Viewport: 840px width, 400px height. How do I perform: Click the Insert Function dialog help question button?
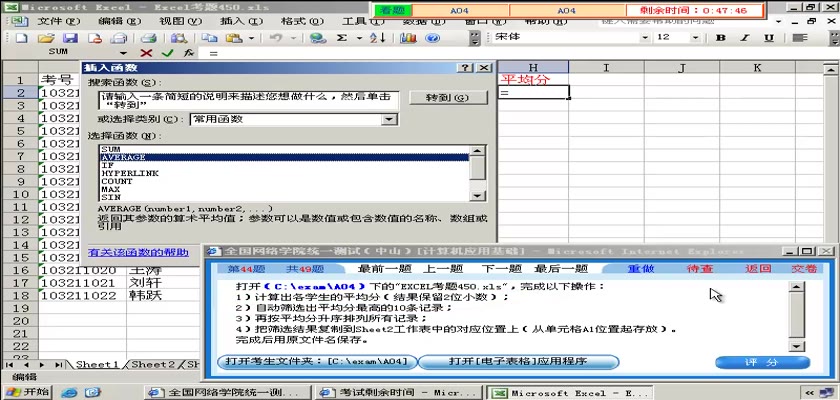pos(466,68)
